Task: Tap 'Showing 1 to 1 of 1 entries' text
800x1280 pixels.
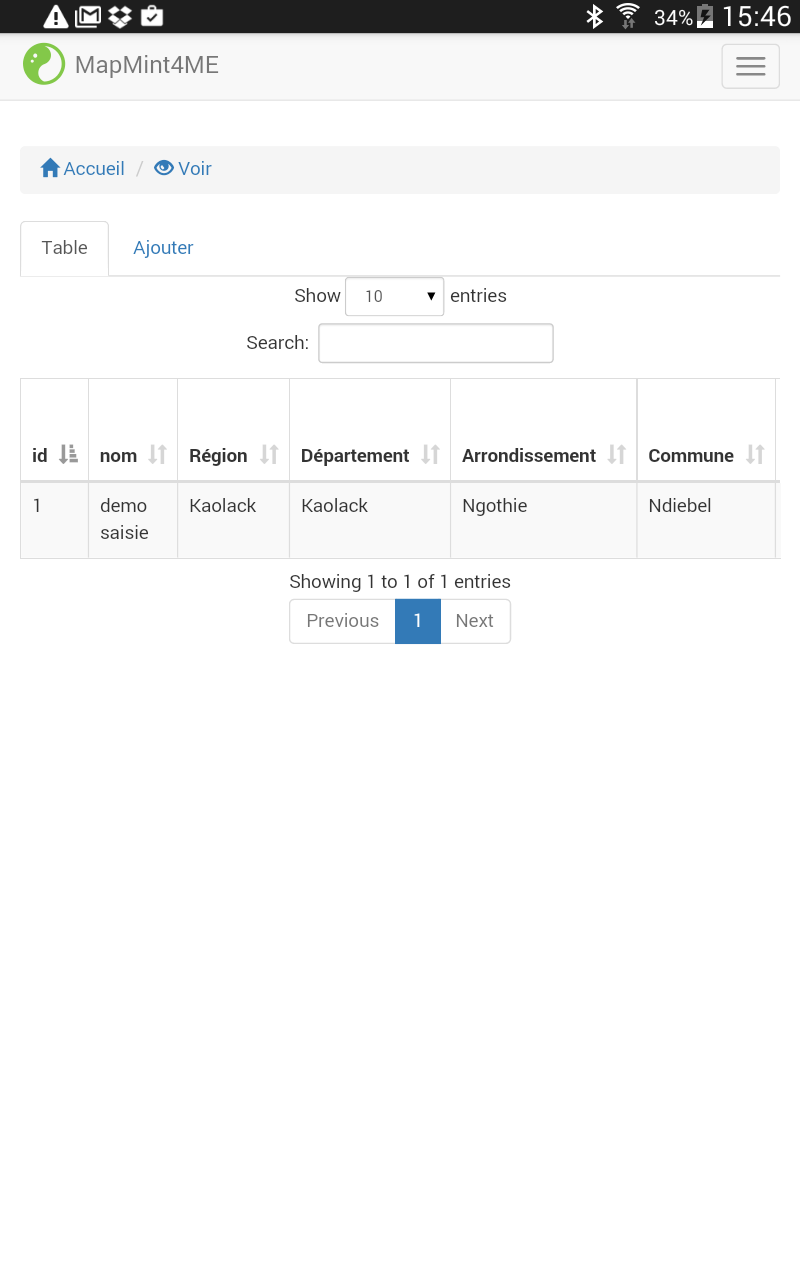Action: click(400, 582)
